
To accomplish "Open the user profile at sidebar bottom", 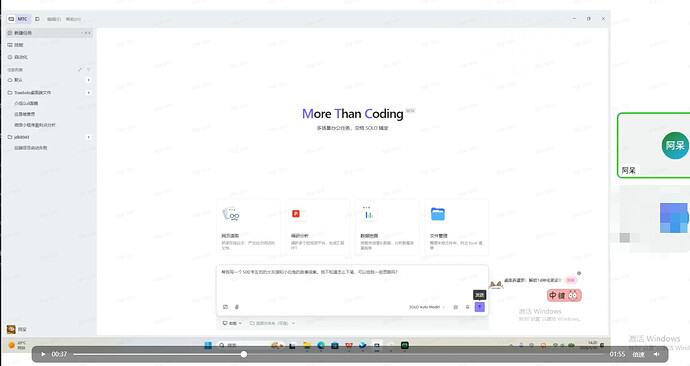I will (17, 329).
